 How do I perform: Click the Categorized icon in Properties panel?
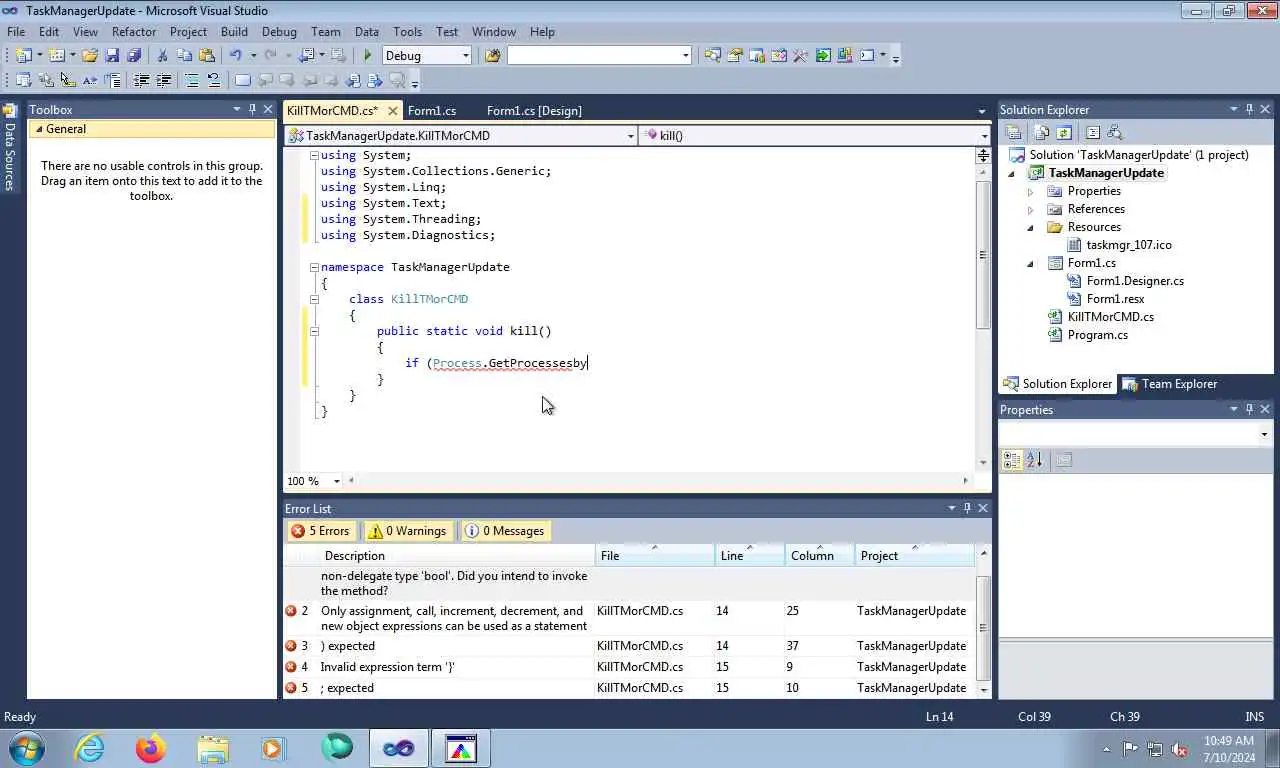coord(1012,460)
